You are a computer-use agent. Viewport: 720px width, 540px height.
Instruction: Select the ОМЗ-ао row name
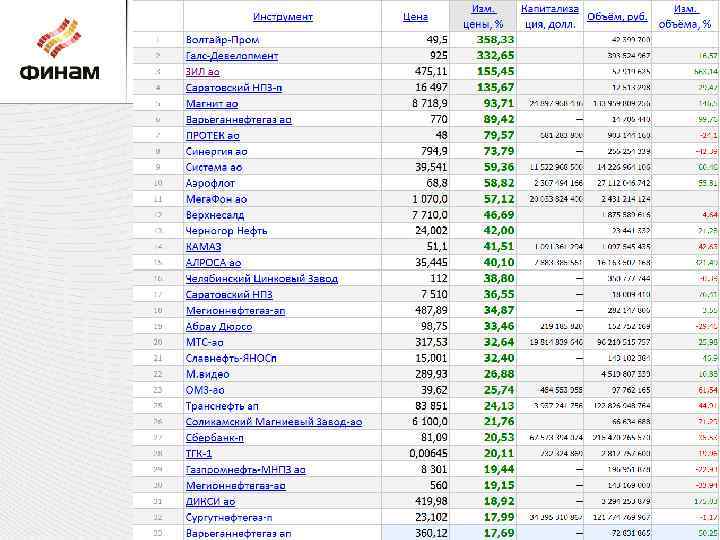point(205,390)
